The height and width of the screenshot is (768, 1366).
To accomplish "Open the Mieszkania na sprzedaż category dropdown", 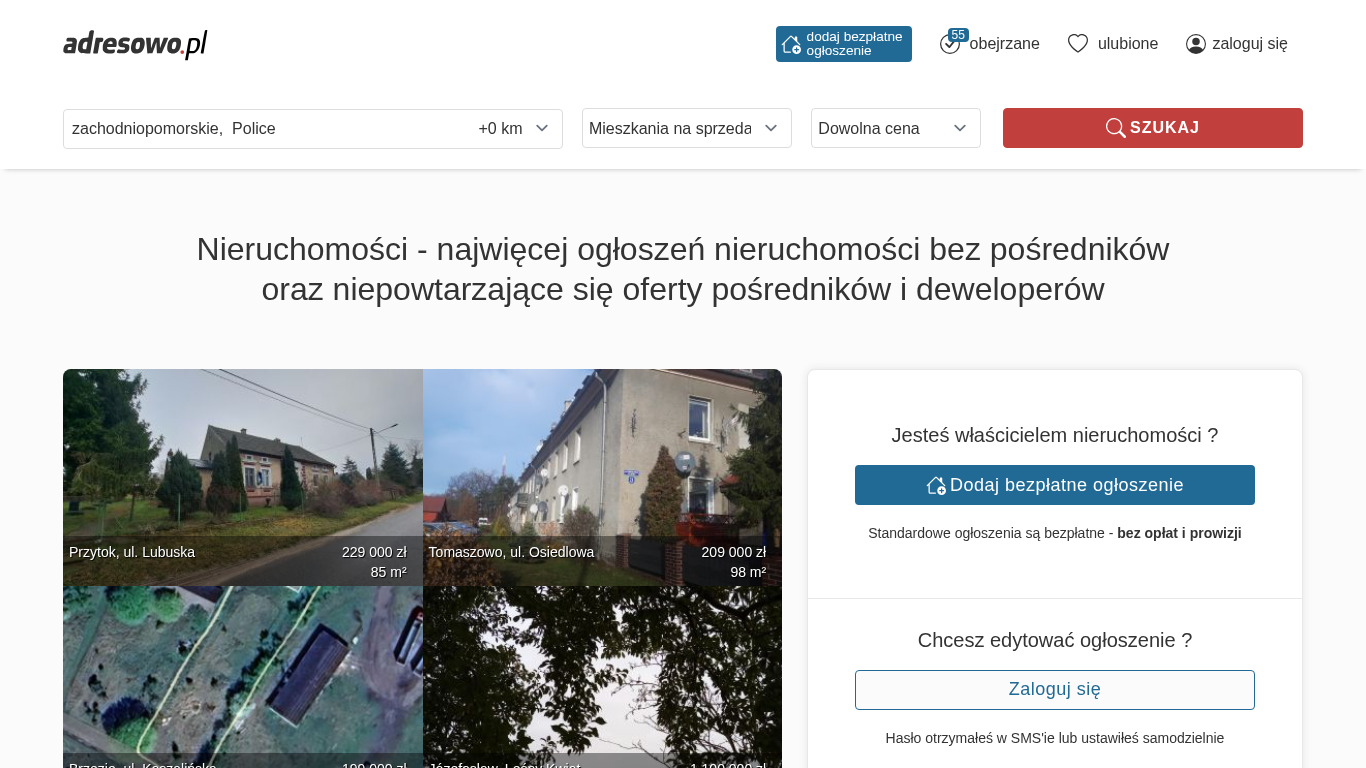I will point(686,128).
